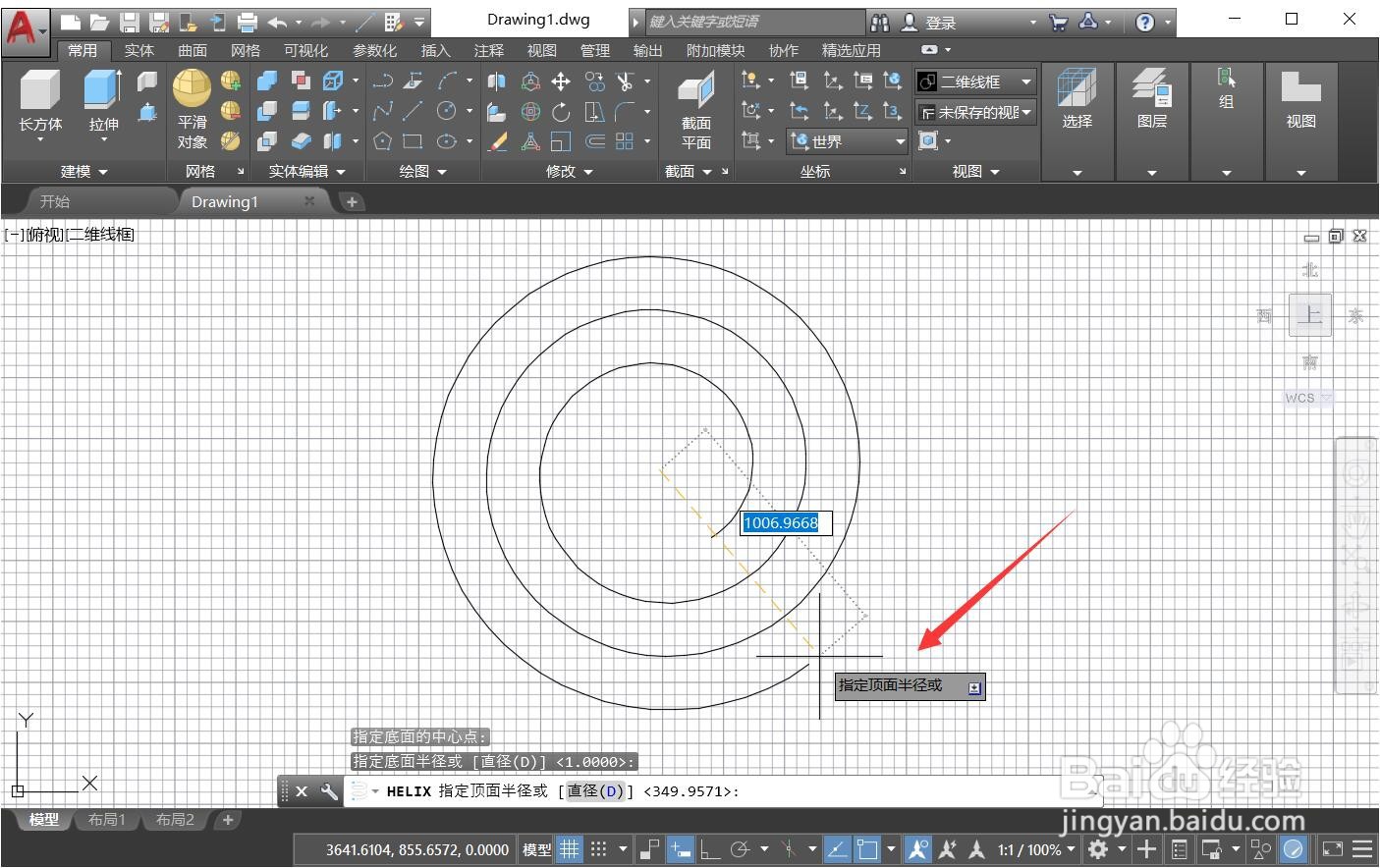Select the Erase tool
The height and width of the screenshot is (868, 1380).
(x=498, y=141)
